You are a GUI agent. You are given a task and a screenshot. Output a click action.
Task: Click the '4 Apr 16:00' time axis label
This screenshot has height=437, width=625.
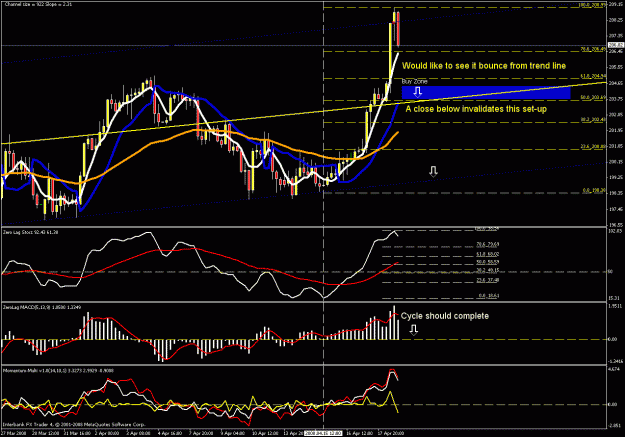pos(170,433)
